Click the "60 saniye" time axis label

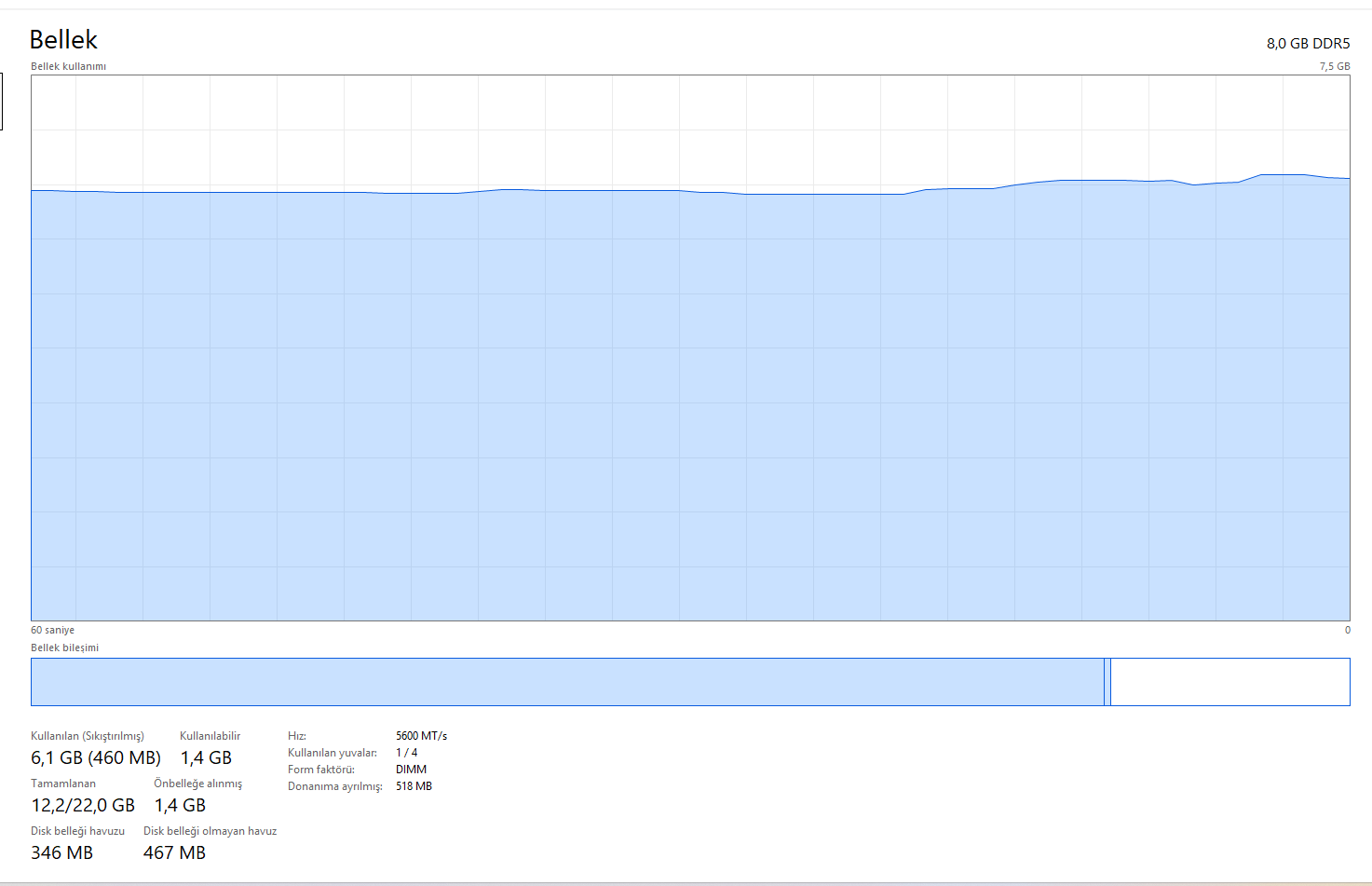point(52,630)
